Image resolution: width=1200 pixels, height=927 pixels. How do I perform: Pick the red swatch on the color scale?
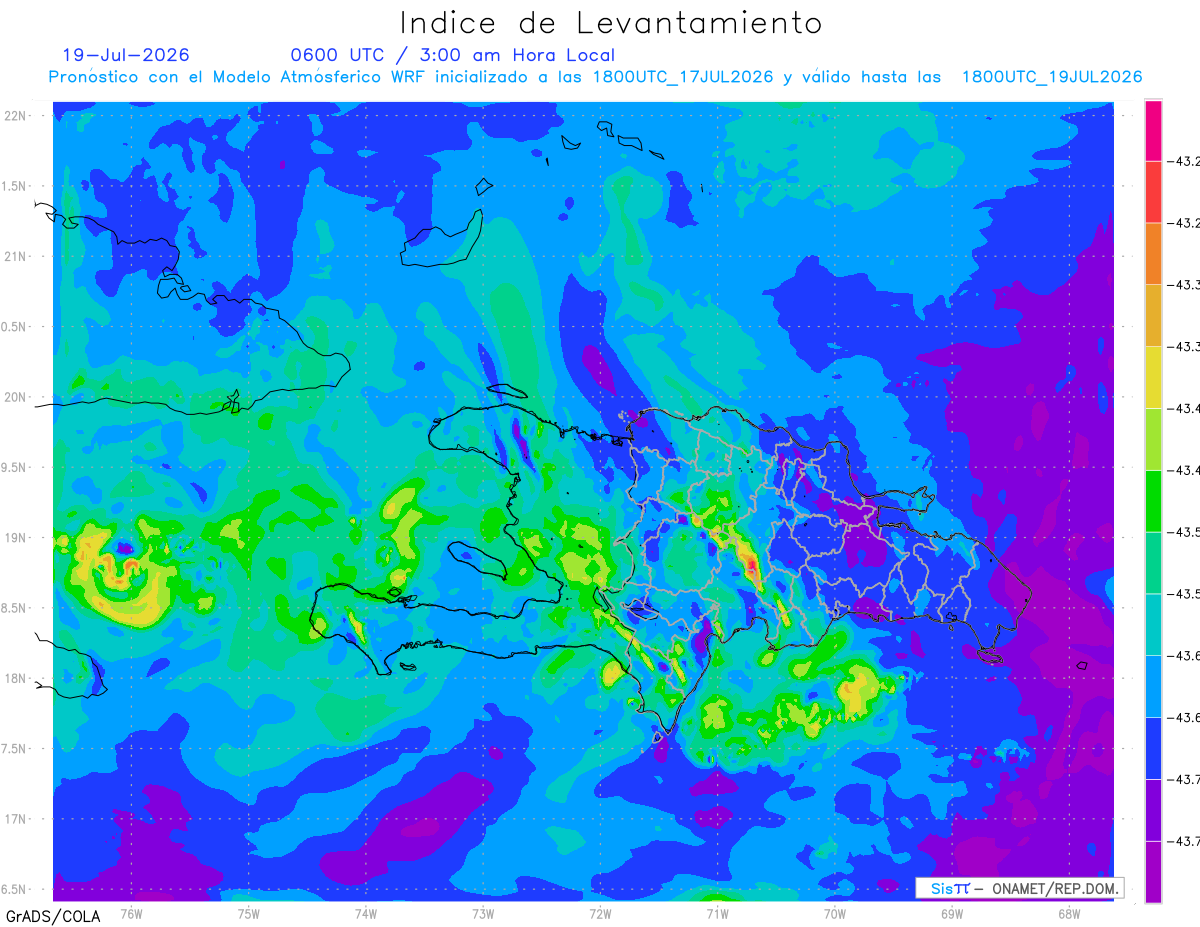click(1153, 191)
